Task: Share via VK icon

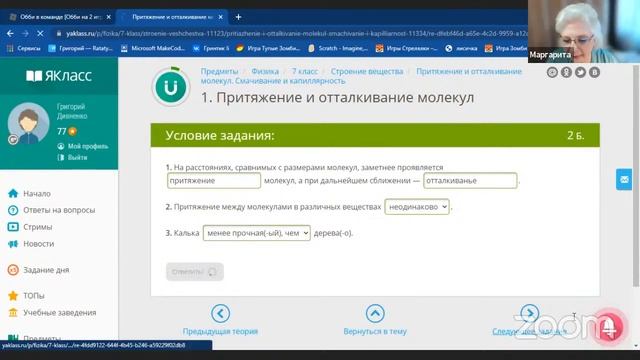Action: (595, 72)
